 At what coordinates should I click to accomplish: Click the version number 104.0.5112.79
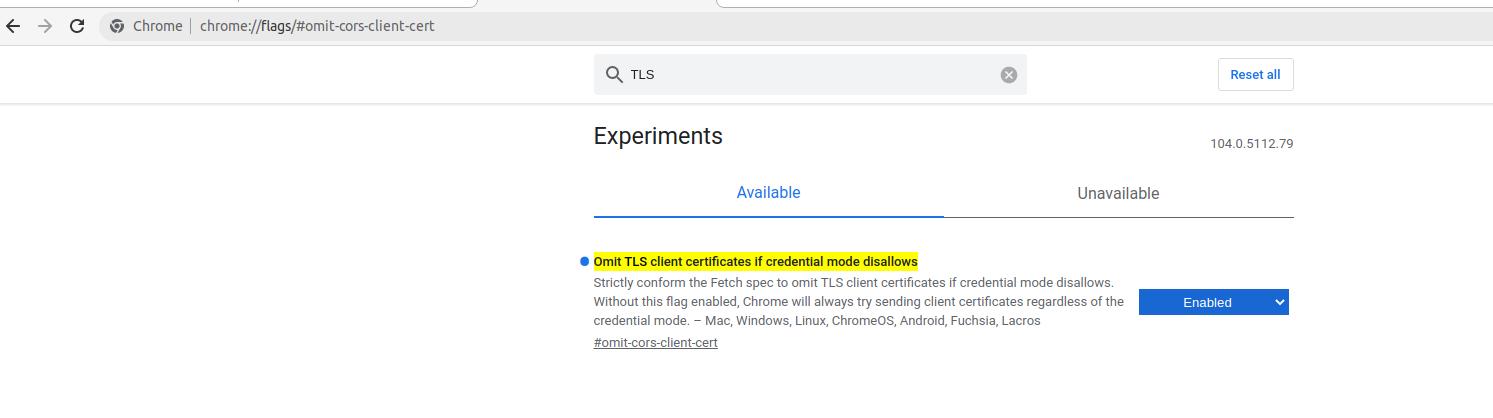tap(1251, 144)
